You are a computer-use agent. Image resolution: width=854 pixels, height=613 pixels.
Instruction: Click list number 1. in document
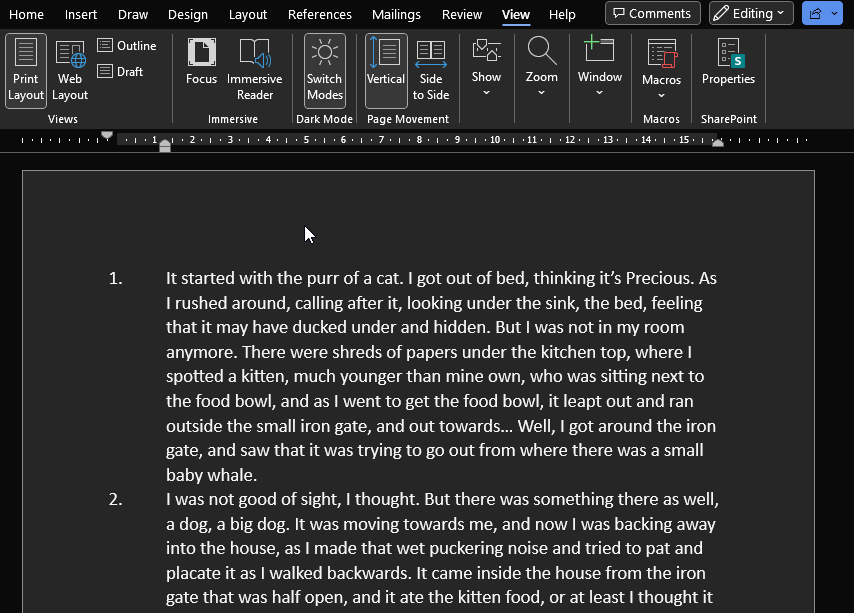click(115, 278)
